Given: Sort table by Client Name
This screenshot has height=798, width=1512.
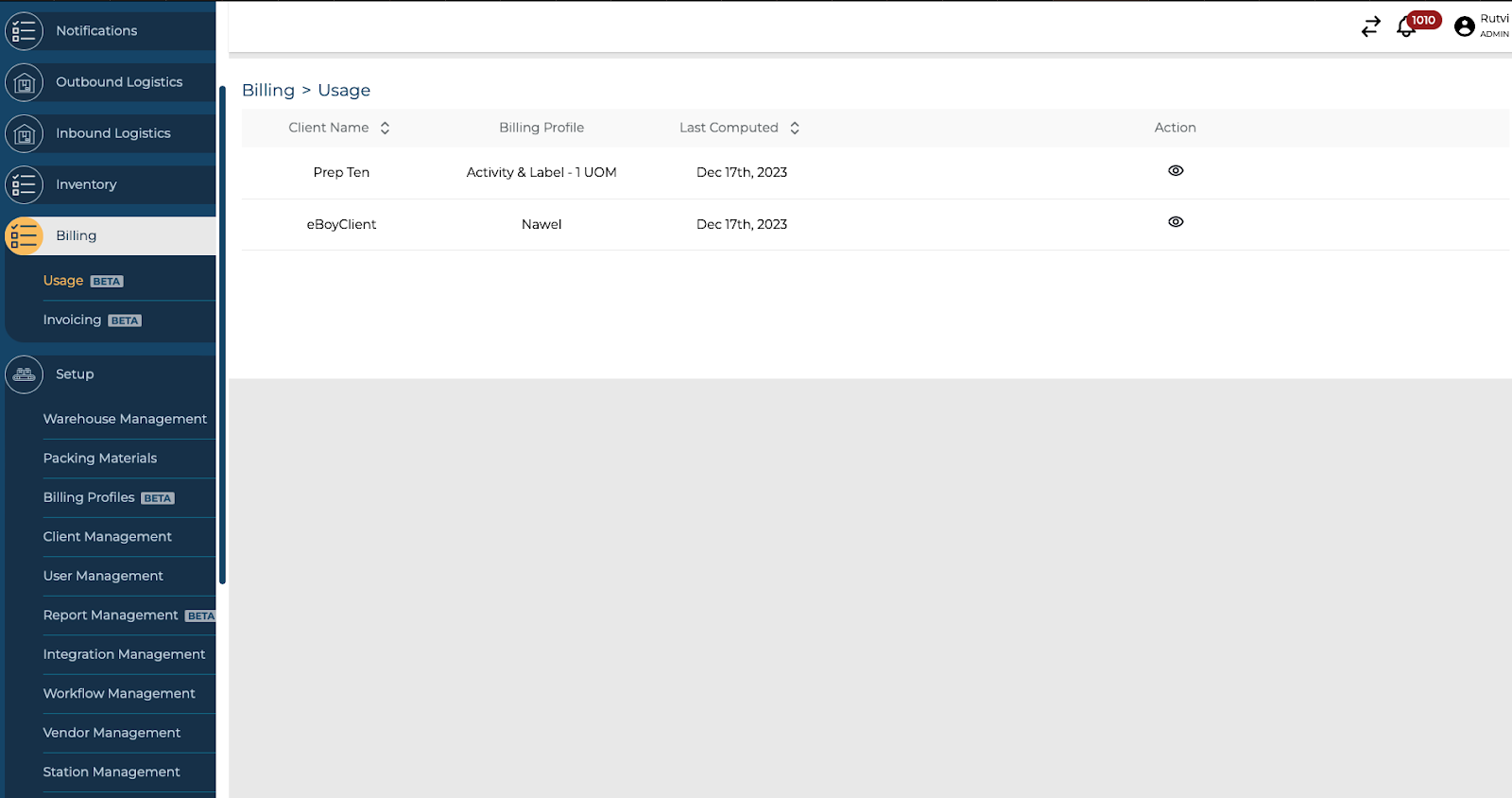Looking at the screenshot, I should (385, 129).
